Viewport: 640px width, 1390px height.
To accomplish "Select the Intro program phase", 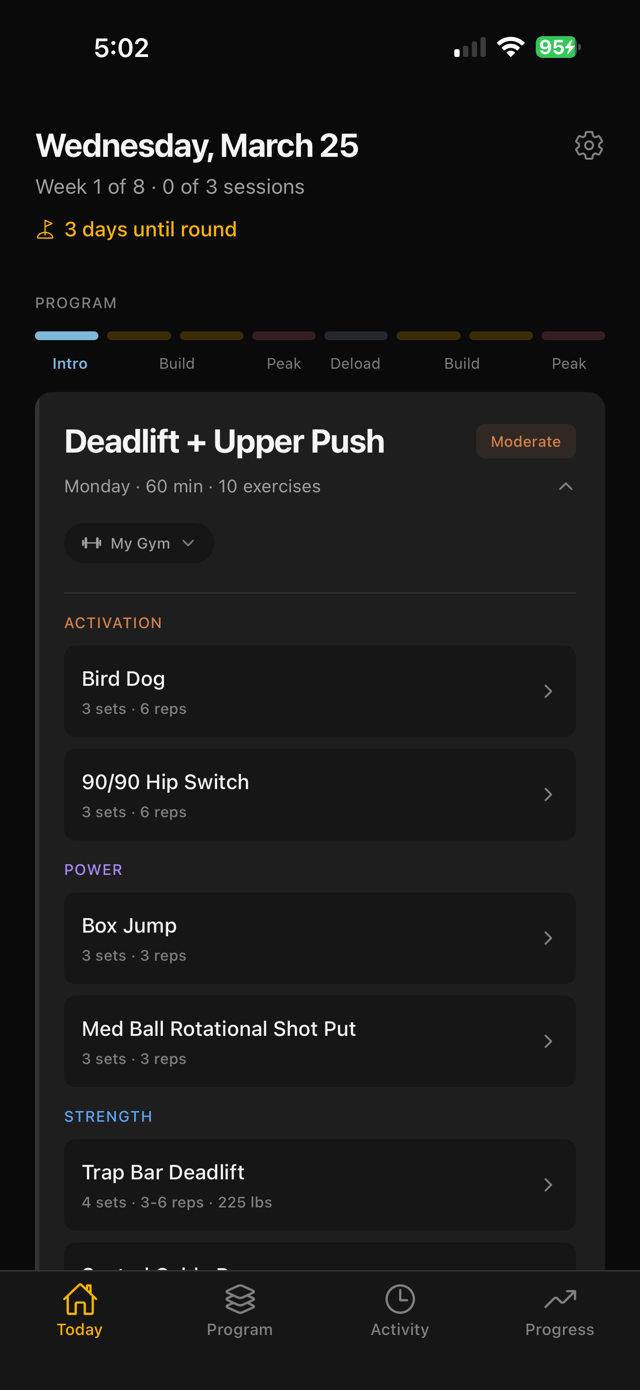I will pyautogui.click(x=69, y=363).
